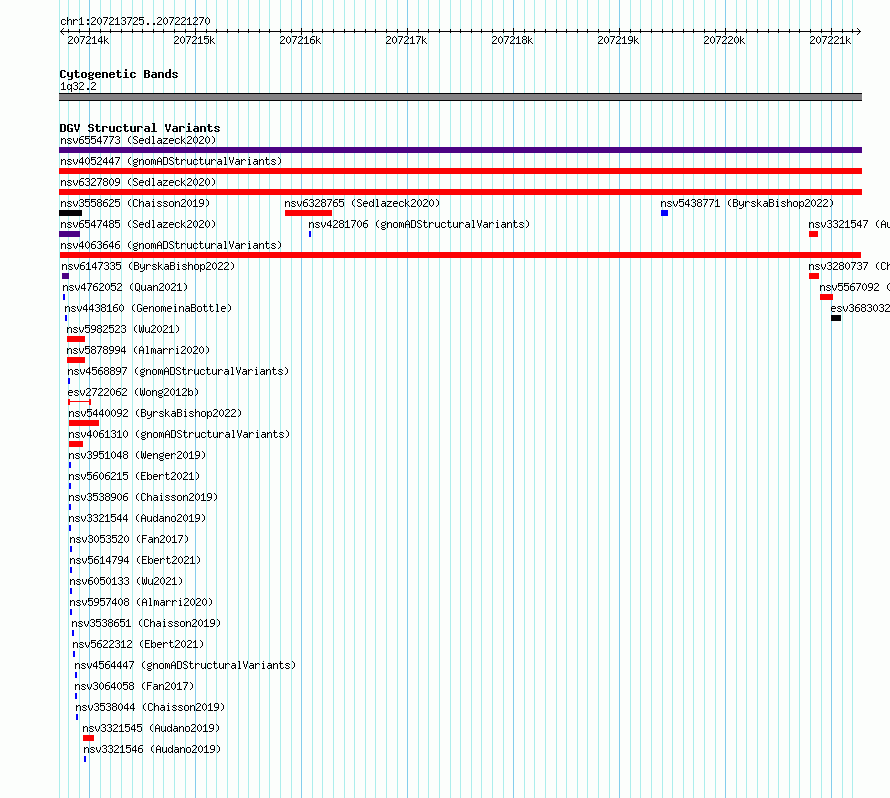
Task: Select the nsv6050133 (Wu2021) label
Action: tap(127, 581)
